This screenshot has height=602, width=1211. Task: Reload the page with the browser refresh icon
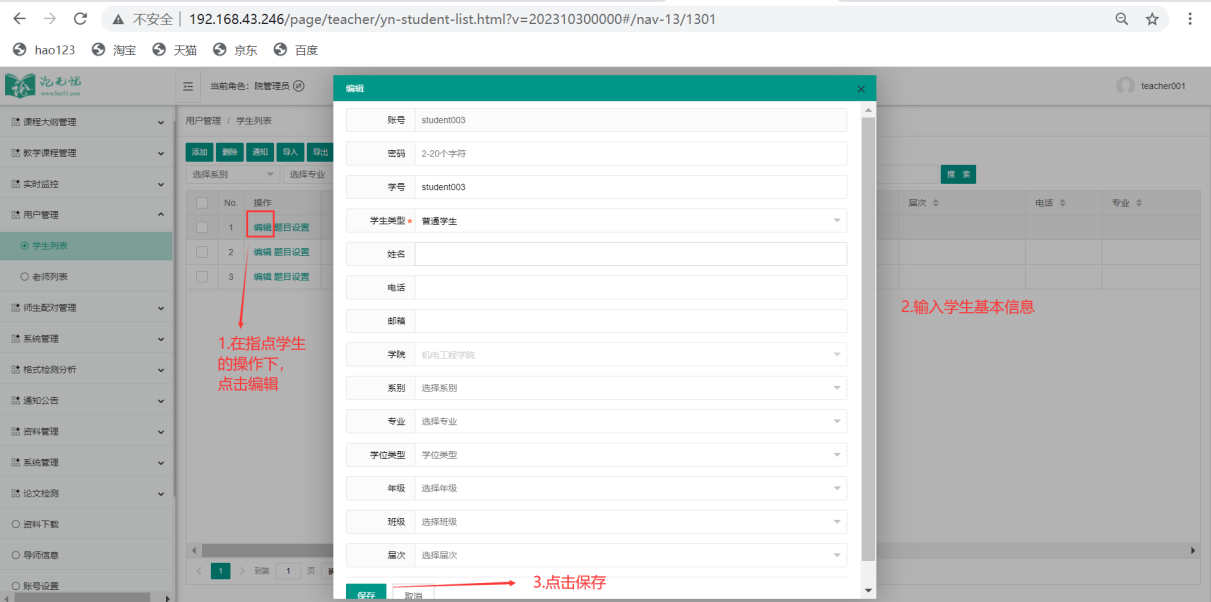coord(81,19)
